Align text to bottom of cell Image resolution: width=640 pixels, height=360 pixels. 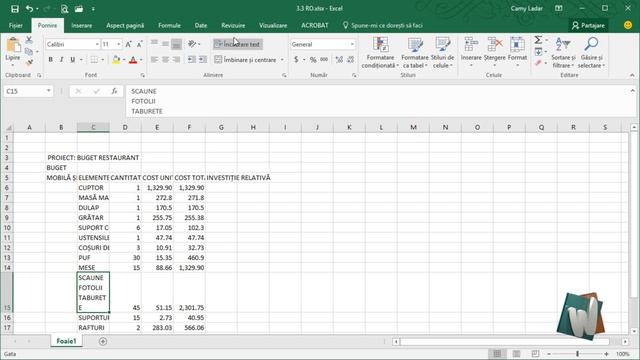176,44
